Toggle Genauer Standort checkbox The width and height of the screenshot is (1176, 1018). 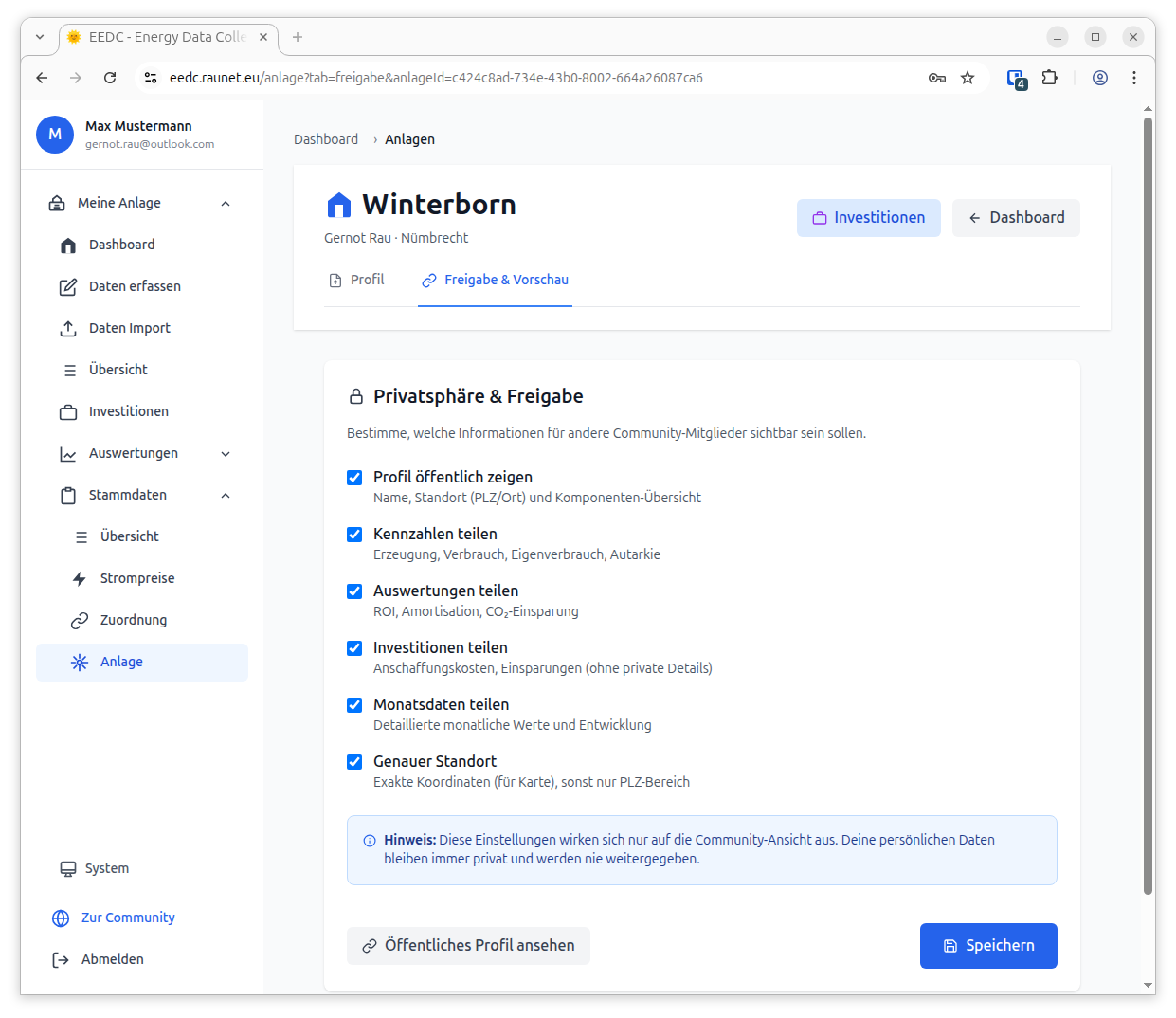pos(354,762)
